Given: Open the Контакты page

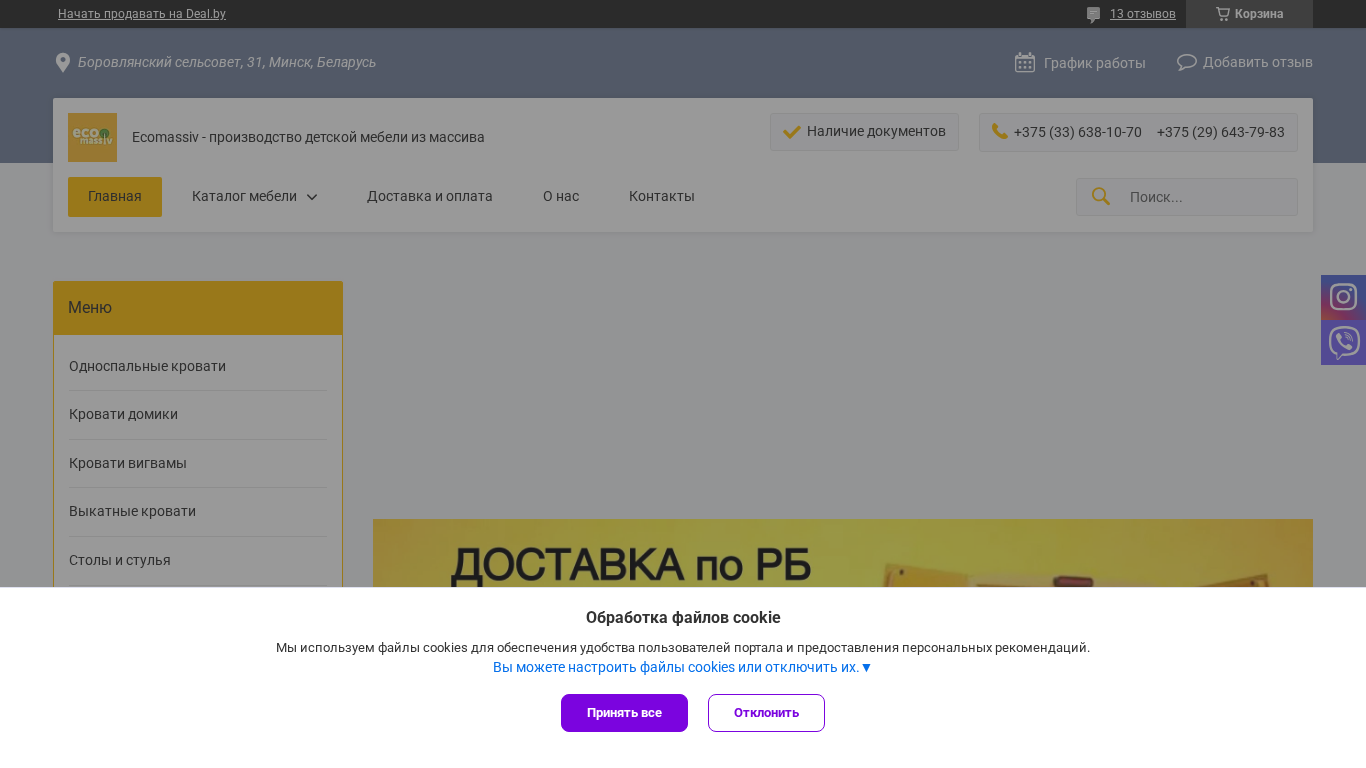Looking at the screenshot, I should pyautogui.click(x=662, y=197).
